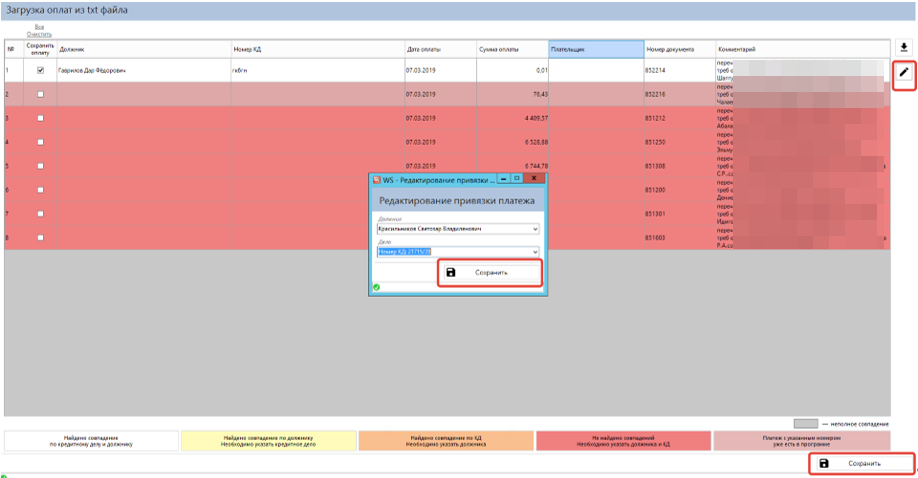Click the Очистить link above the table
Image resolution: width=918 pixels, height=478 pixels.
39,35
